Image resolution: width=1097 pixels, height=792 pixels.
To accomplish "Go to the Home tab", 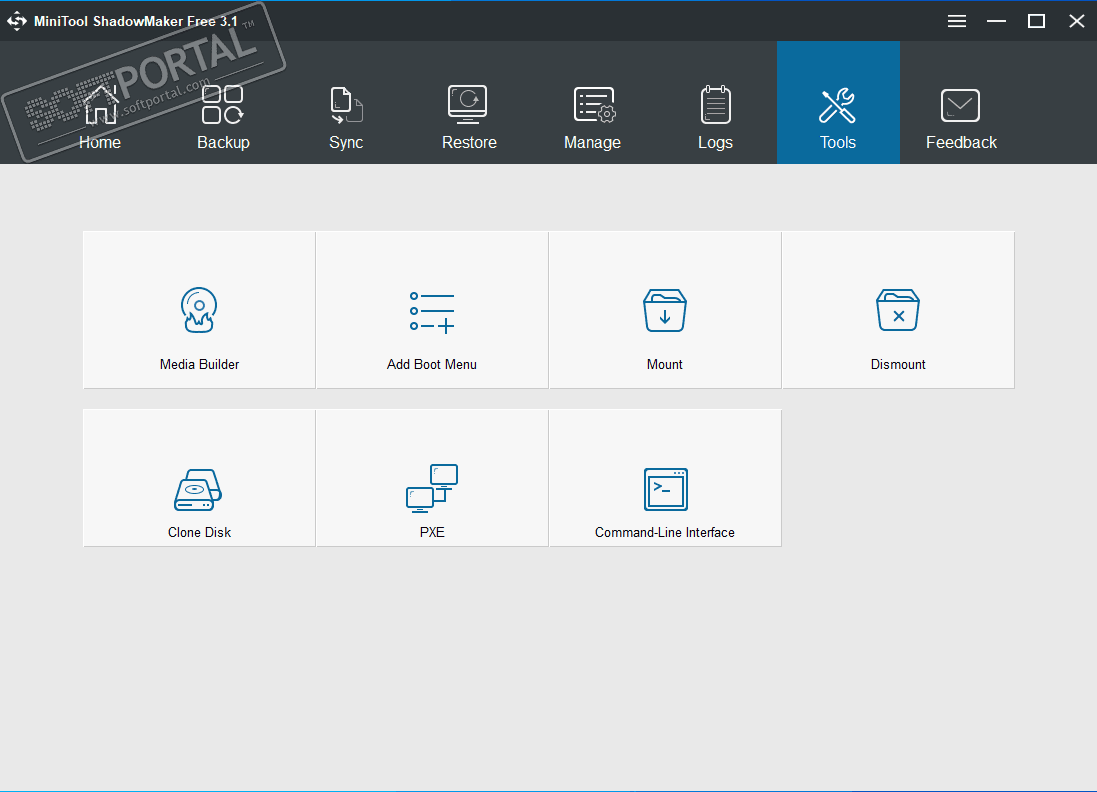I will (100, 103).
